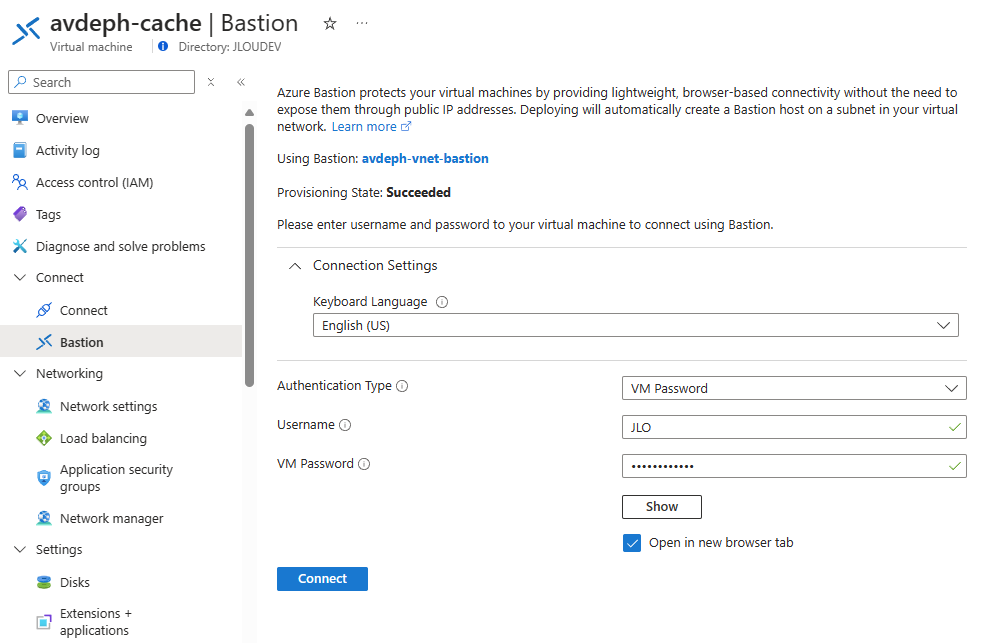Collapse the Connect group in sidebar
The image size is (984, 643).
click(x=20, y=277)
